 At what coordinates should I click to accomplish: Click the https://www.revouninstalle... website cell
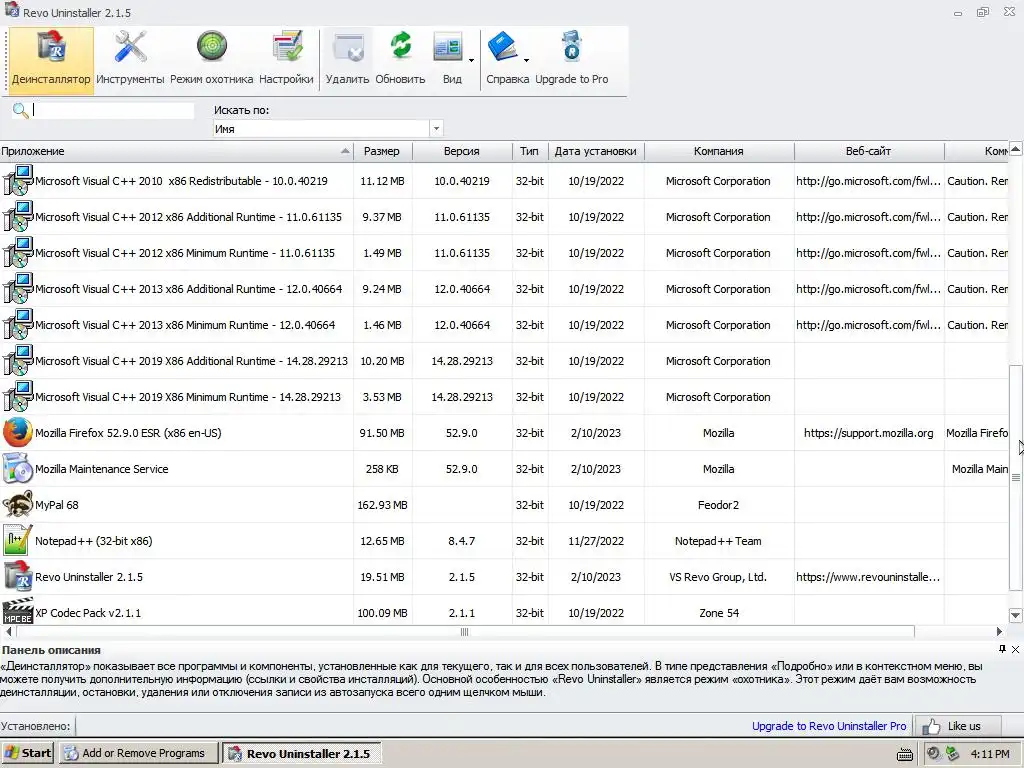pos(869,577)
